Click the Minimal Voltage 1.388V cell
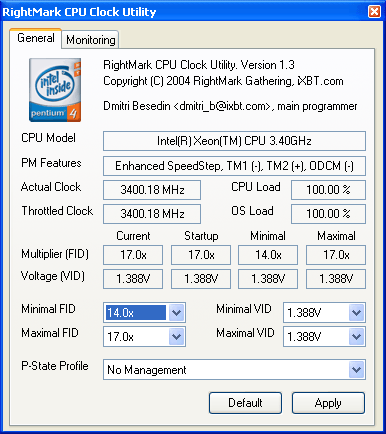This screenshot has height=434, width=386. [x=268, y=279]
